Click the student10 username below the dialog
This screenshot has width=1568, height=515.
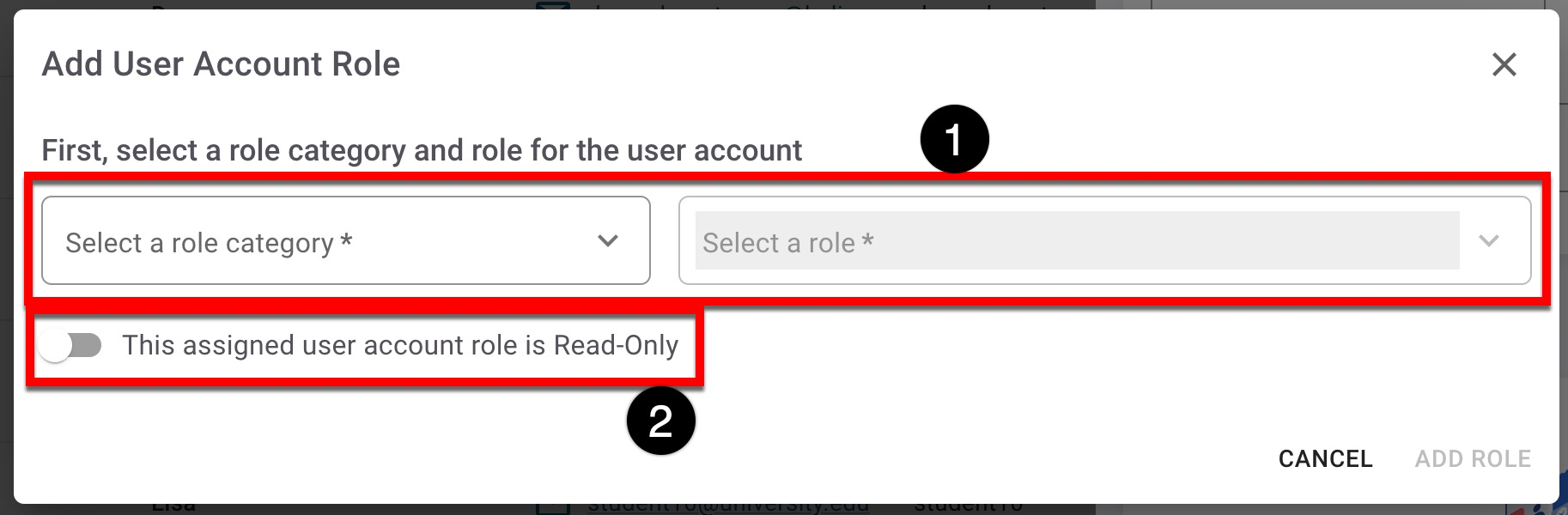coord(968,507)
